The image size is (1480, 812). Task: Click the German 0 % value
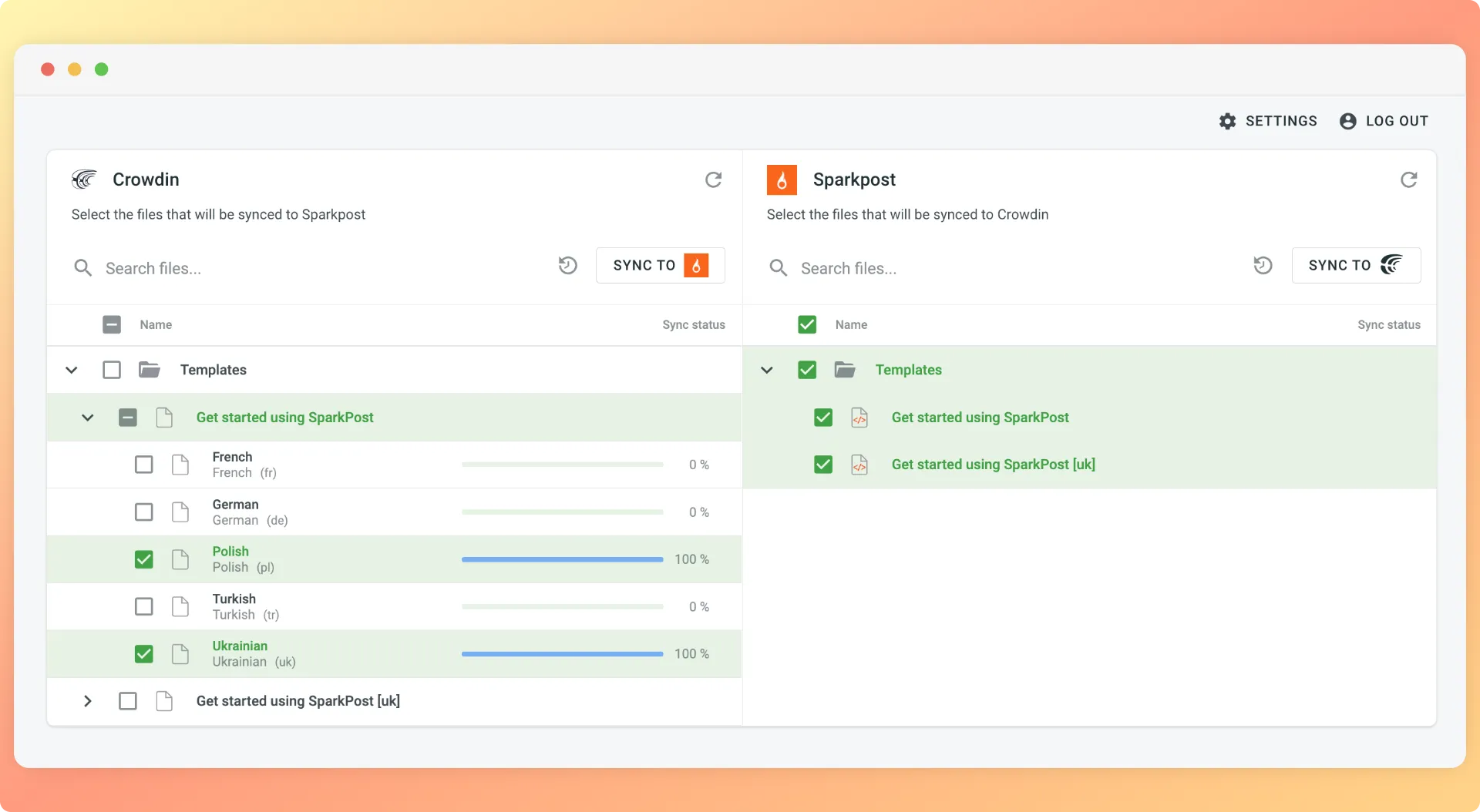coord(699,512)
